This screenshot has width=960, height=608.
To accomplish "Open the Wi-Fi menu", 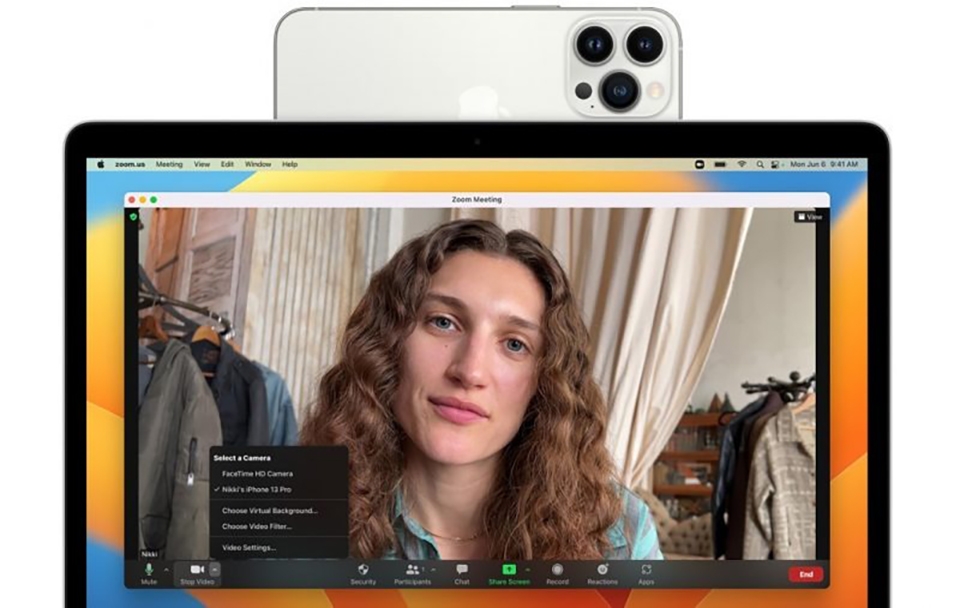I will click(x=741, y=164).
